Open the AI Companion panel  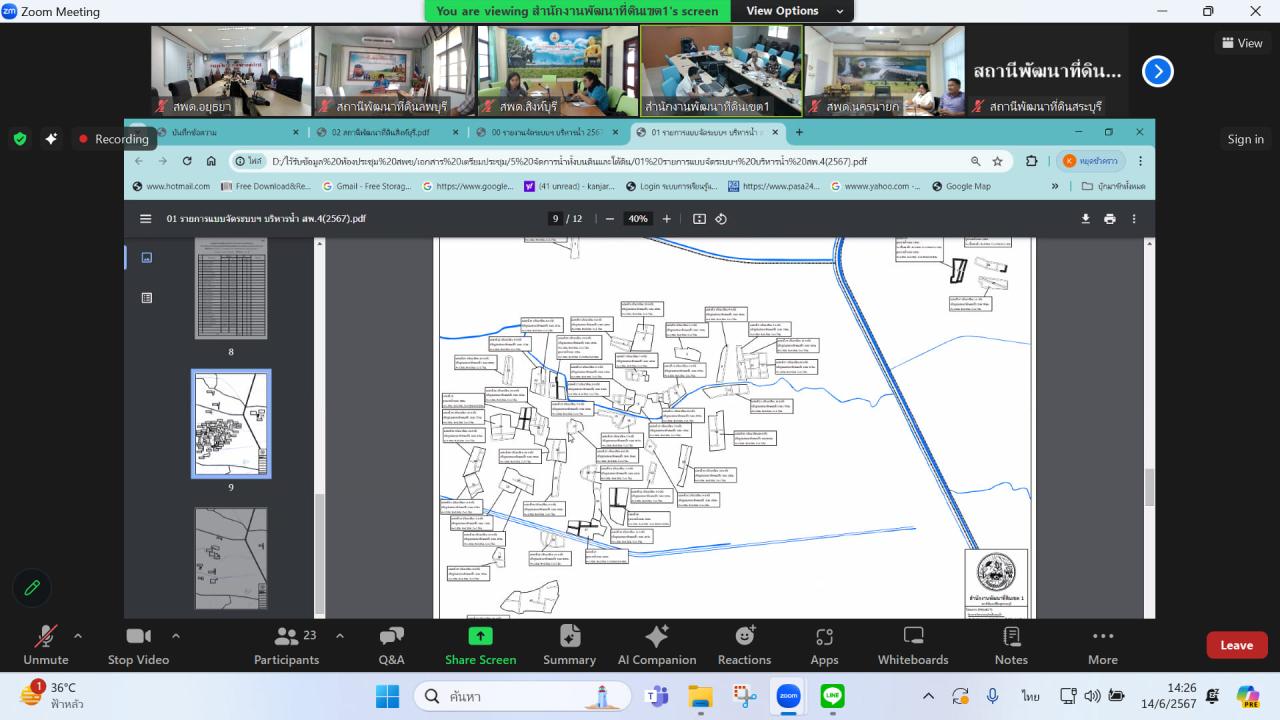(657, 644)
